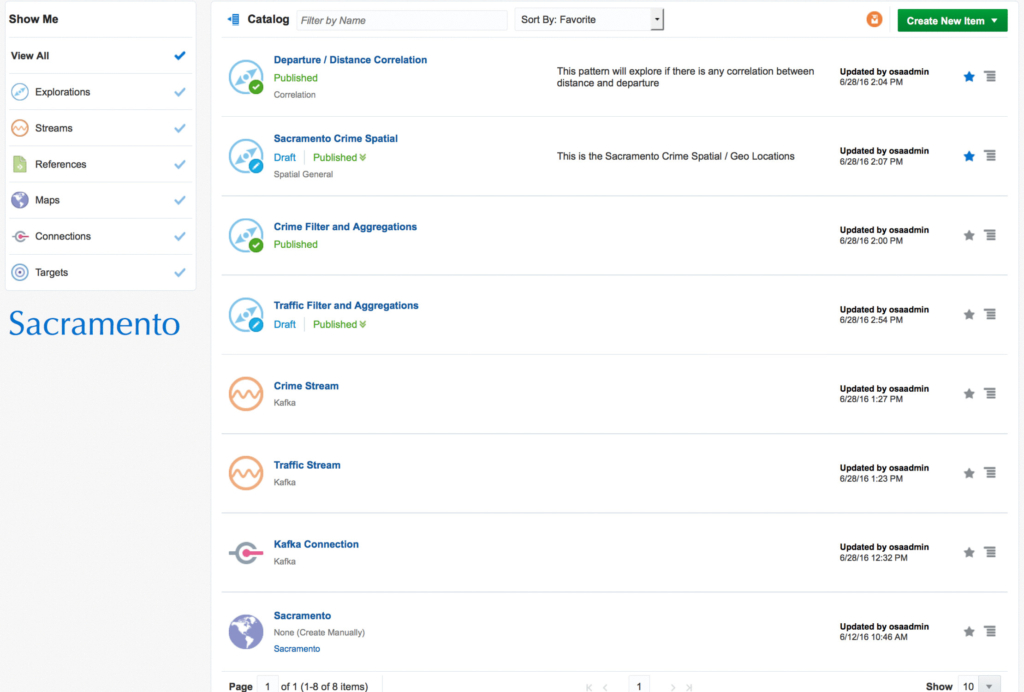The height and width of the screenshot is (692, 1024).
Task: Go to the last page arrow
Action: (x=689, y=687)
